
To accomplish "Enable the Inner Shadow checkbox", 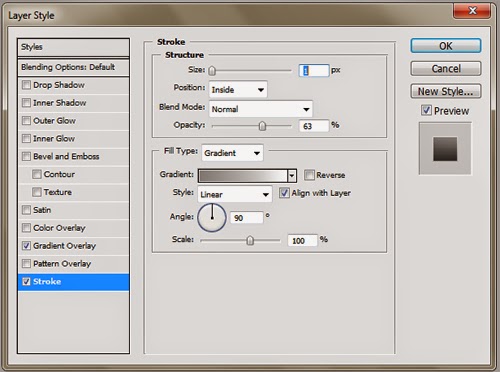I will [26, 103].
